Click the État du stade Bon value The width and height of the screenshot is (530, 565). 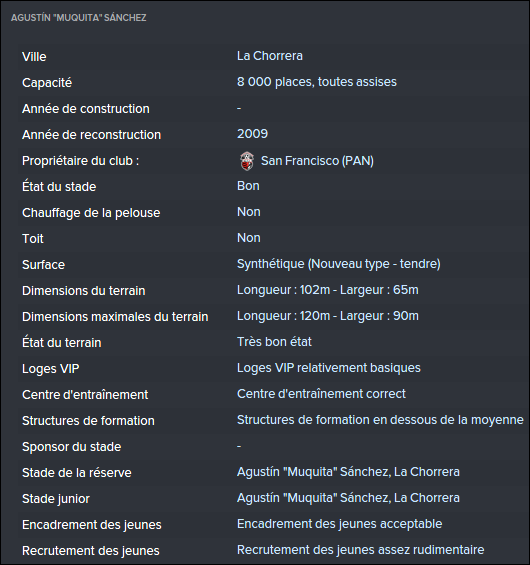click(x=248, y=186)
